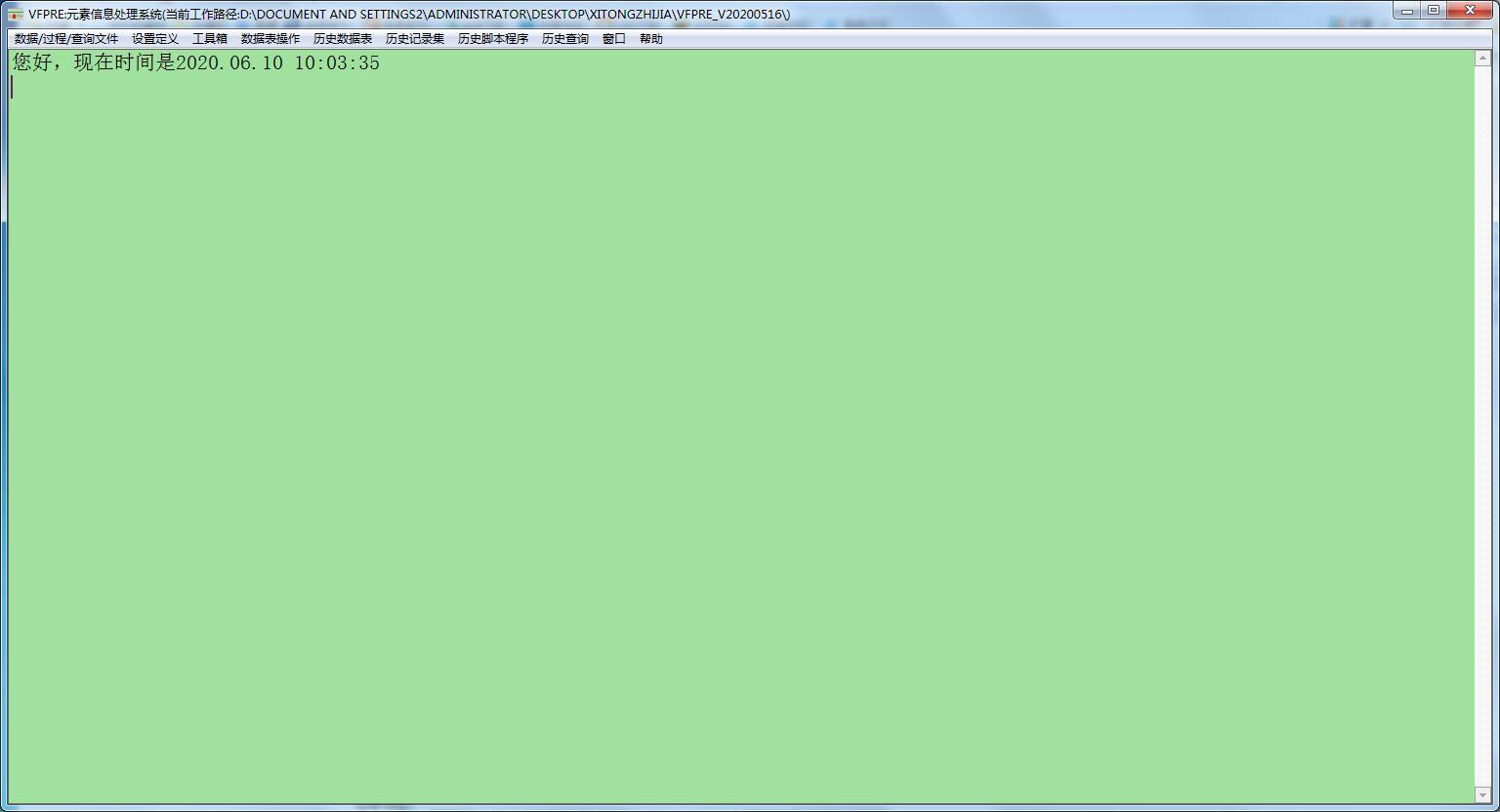This screenshot has height=812, width=1500.
Task: Open the 数据/过程/查询文件 menu
Action: pyautogui.click(x=66, y=39)
